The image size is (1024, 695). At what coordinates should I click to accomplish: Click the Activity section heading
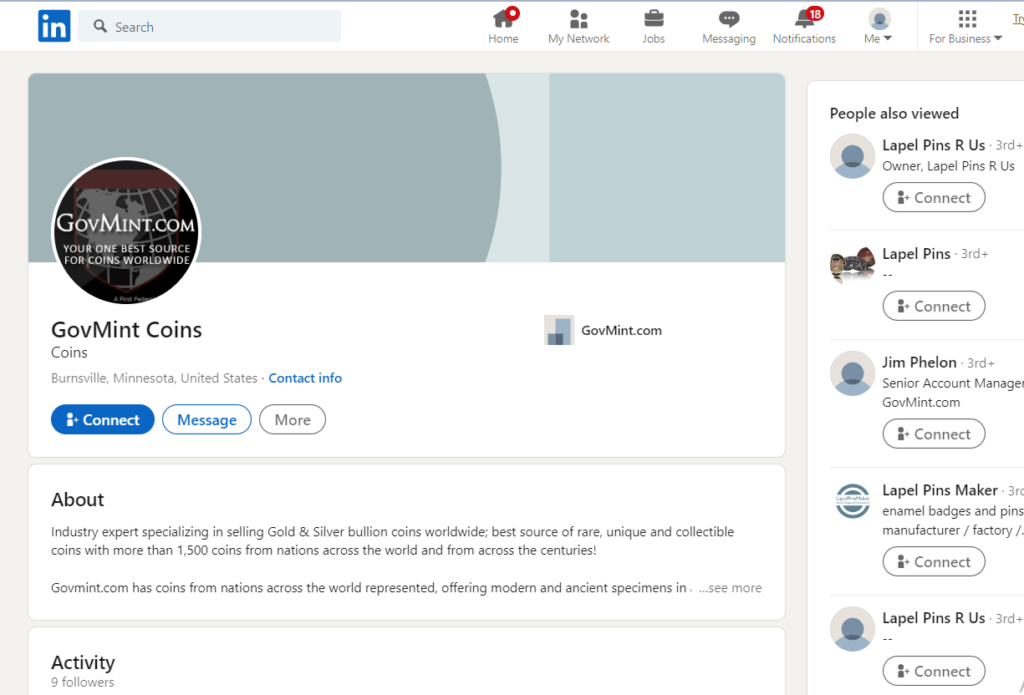pyautogui.click(x=83, y=662)
